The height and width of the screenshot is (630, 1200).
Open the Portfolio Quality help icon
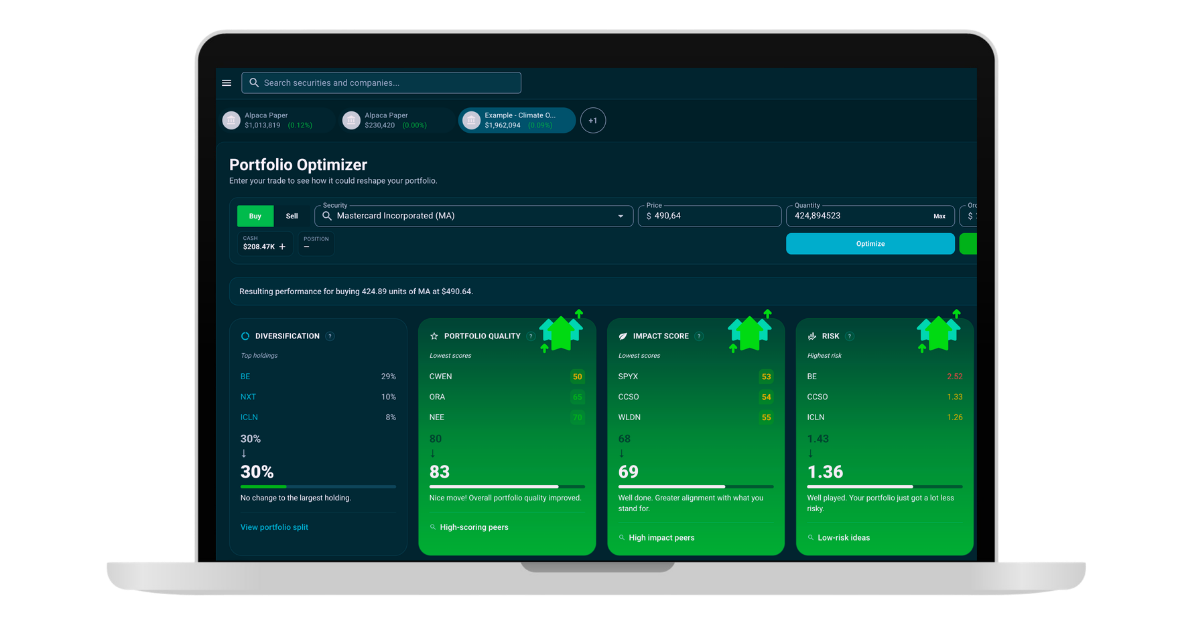coord(531,336)
